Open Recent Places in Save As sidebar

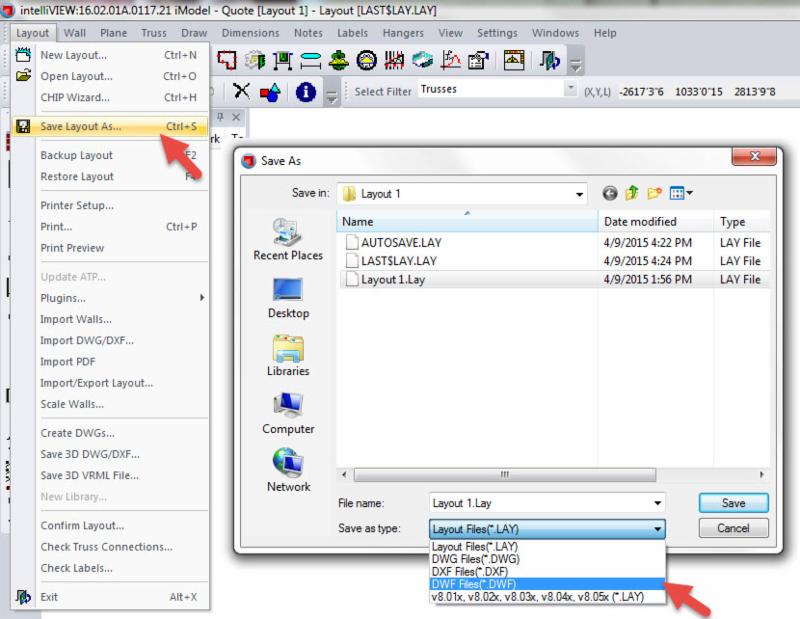[288, 239]
